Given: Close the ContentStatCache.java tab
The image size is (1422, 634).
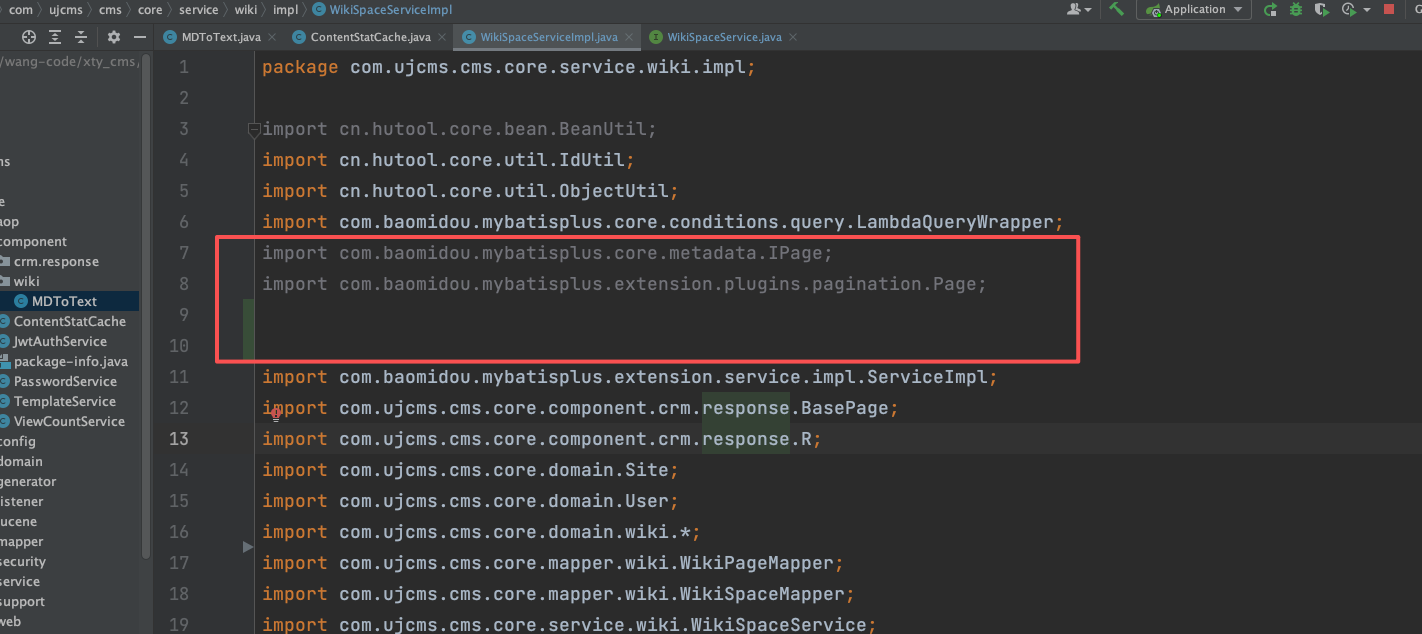Looking at the screenshot, I should [x=441, y=37].
